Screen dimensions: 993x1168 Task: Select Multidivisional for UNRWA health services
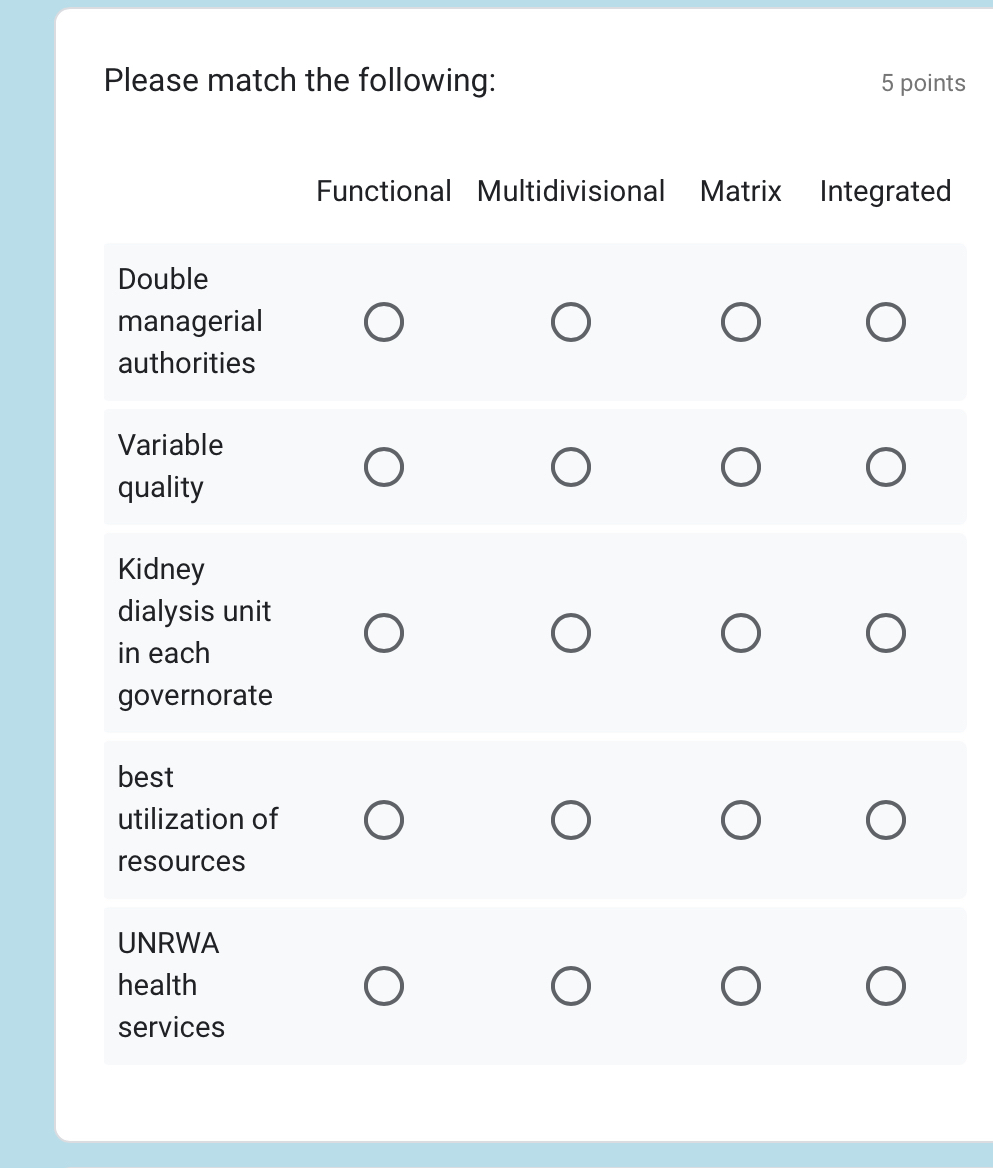571,985
